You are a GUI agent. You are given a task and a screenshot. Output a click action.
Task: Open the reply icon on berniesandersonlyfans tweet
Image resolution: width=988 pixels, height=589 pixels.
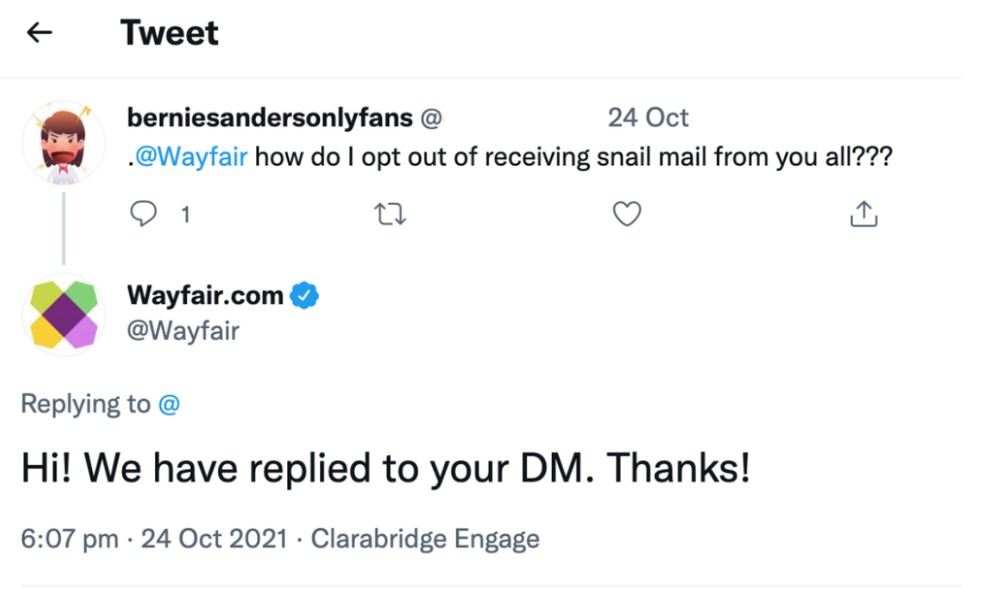(144, 213)
